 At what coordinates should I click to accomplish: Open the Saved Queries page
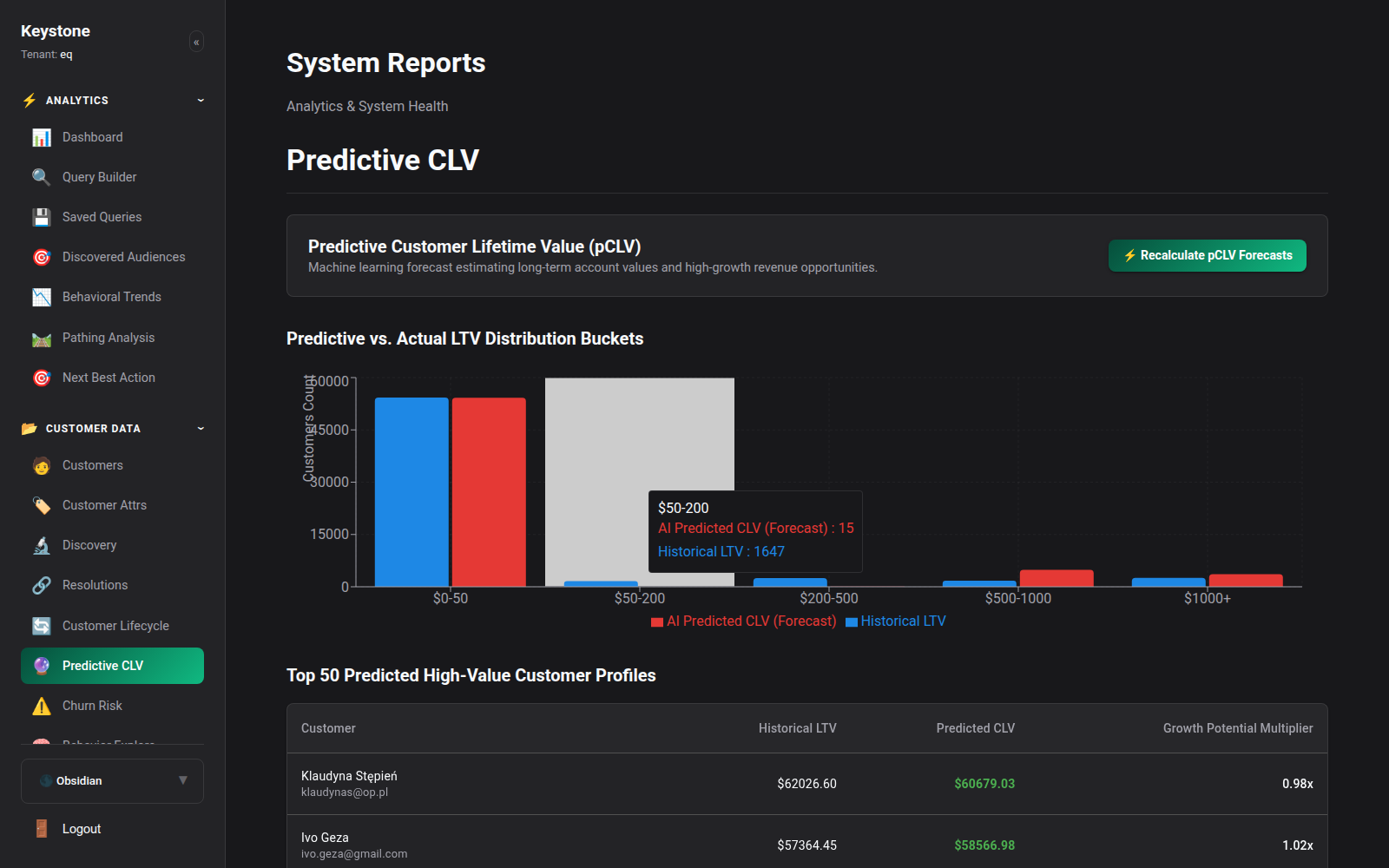click(x=112, y=217)
